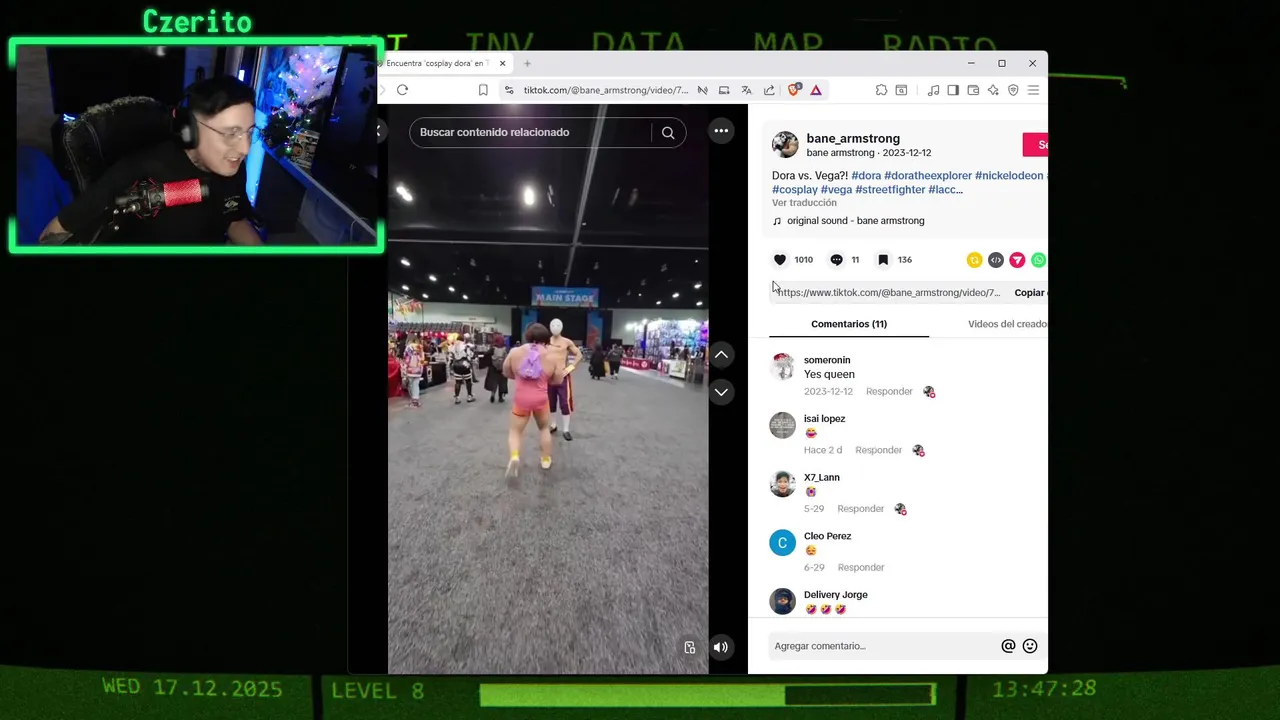The height and width of the screenshot is (720, 1280).
Task: Click the share page arrow in address bar
Action: 769,90
